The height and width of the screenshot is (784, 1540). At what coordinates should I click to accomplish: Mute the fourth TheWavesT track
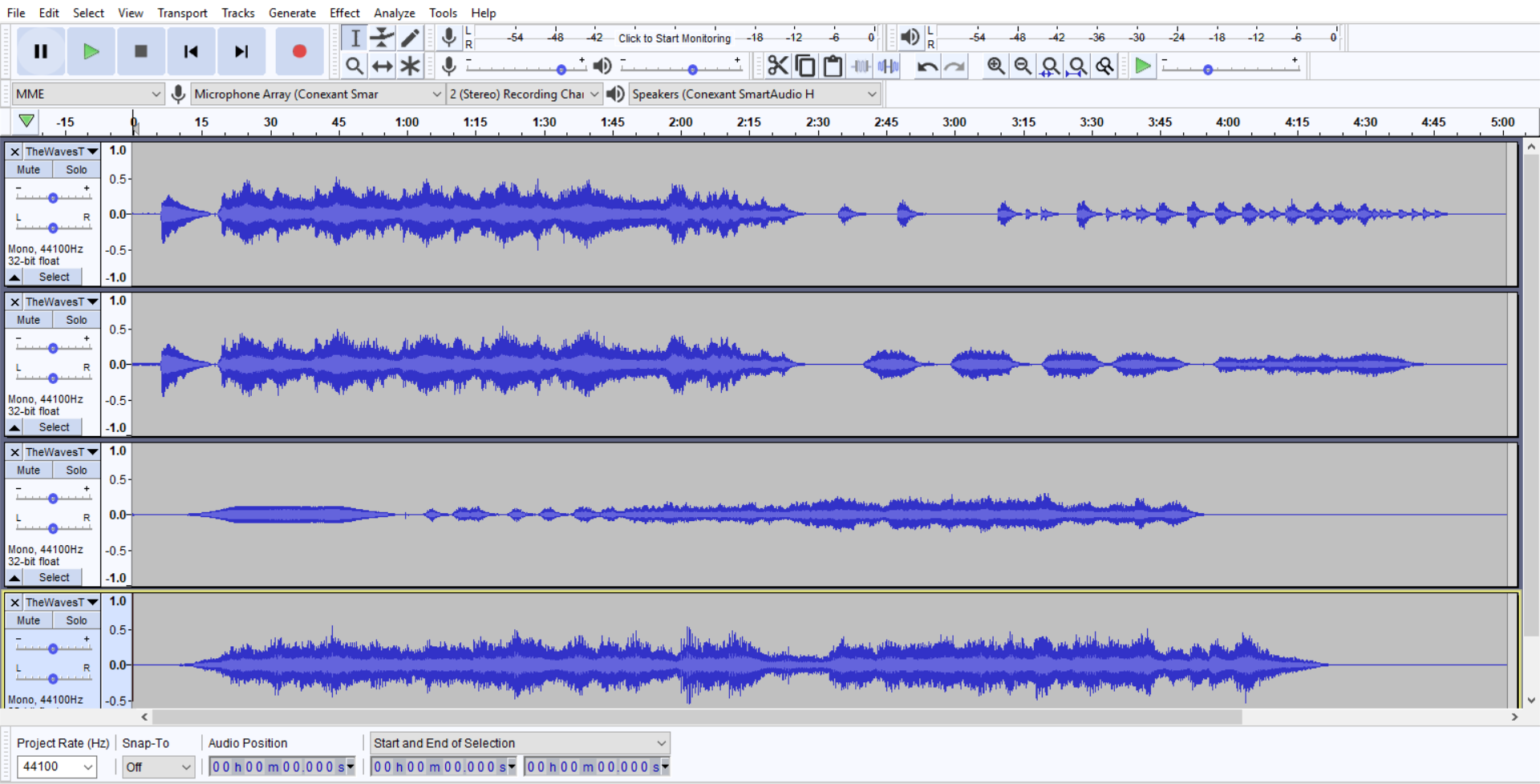[x=29, y=620]
